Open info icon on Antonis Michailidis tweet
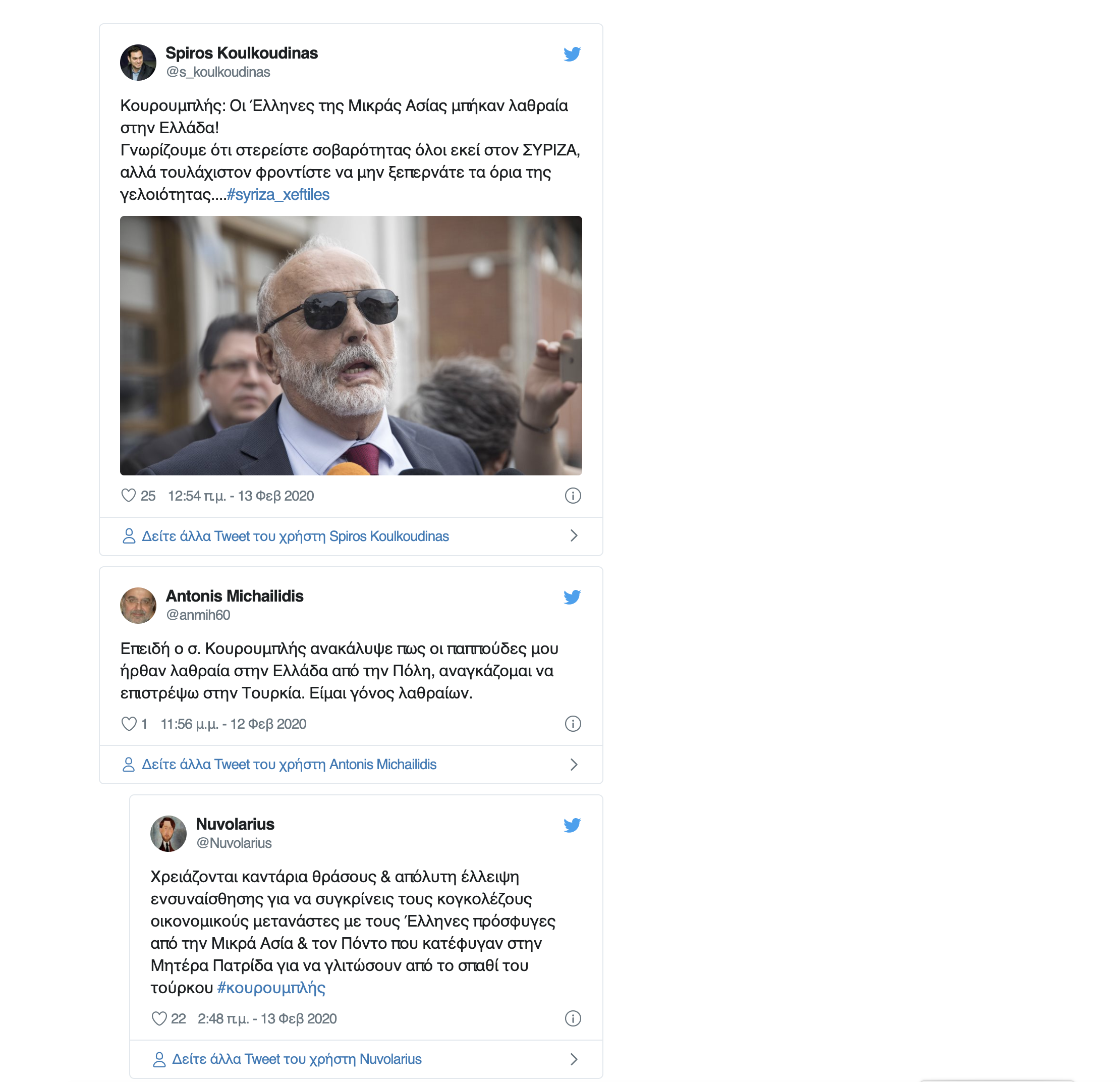Screen dimensions: 1120x1082 point(573,724)
